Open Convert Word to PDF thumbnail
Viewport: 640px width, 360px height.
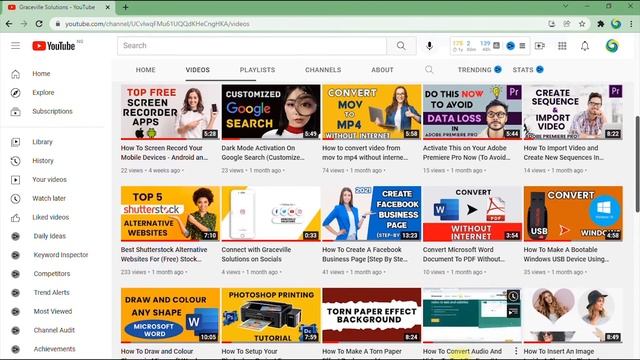coord(472,214)
